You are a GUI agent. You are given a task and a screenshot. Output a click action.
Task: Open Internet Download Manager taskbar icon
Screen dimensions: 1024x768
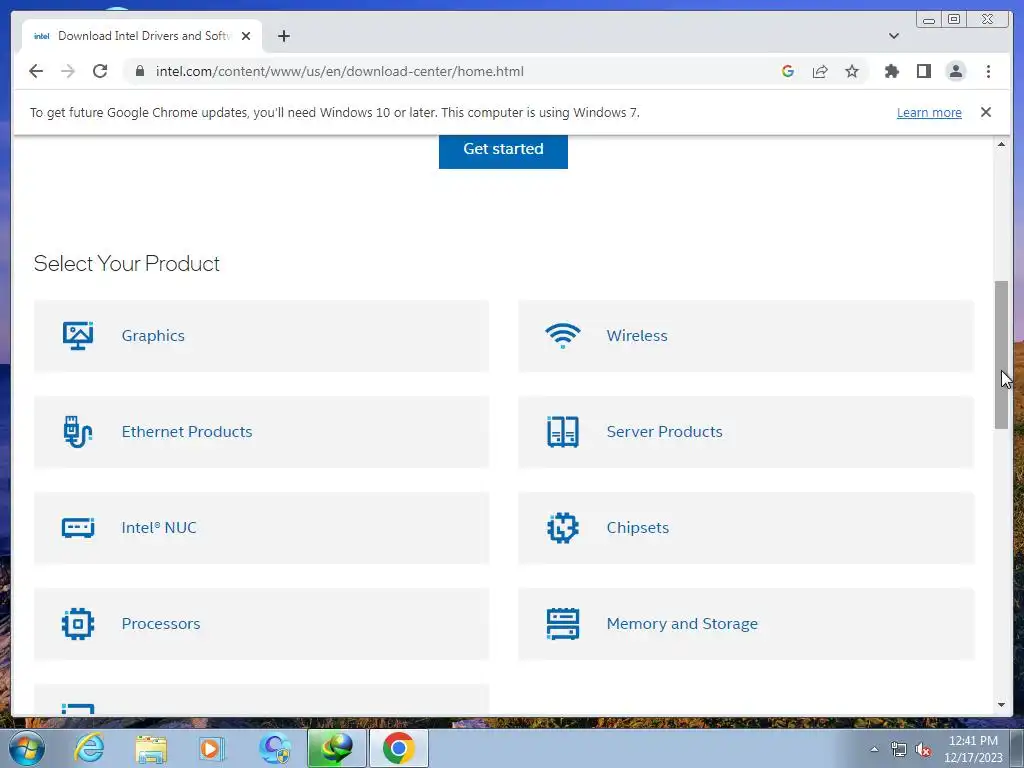336,748
